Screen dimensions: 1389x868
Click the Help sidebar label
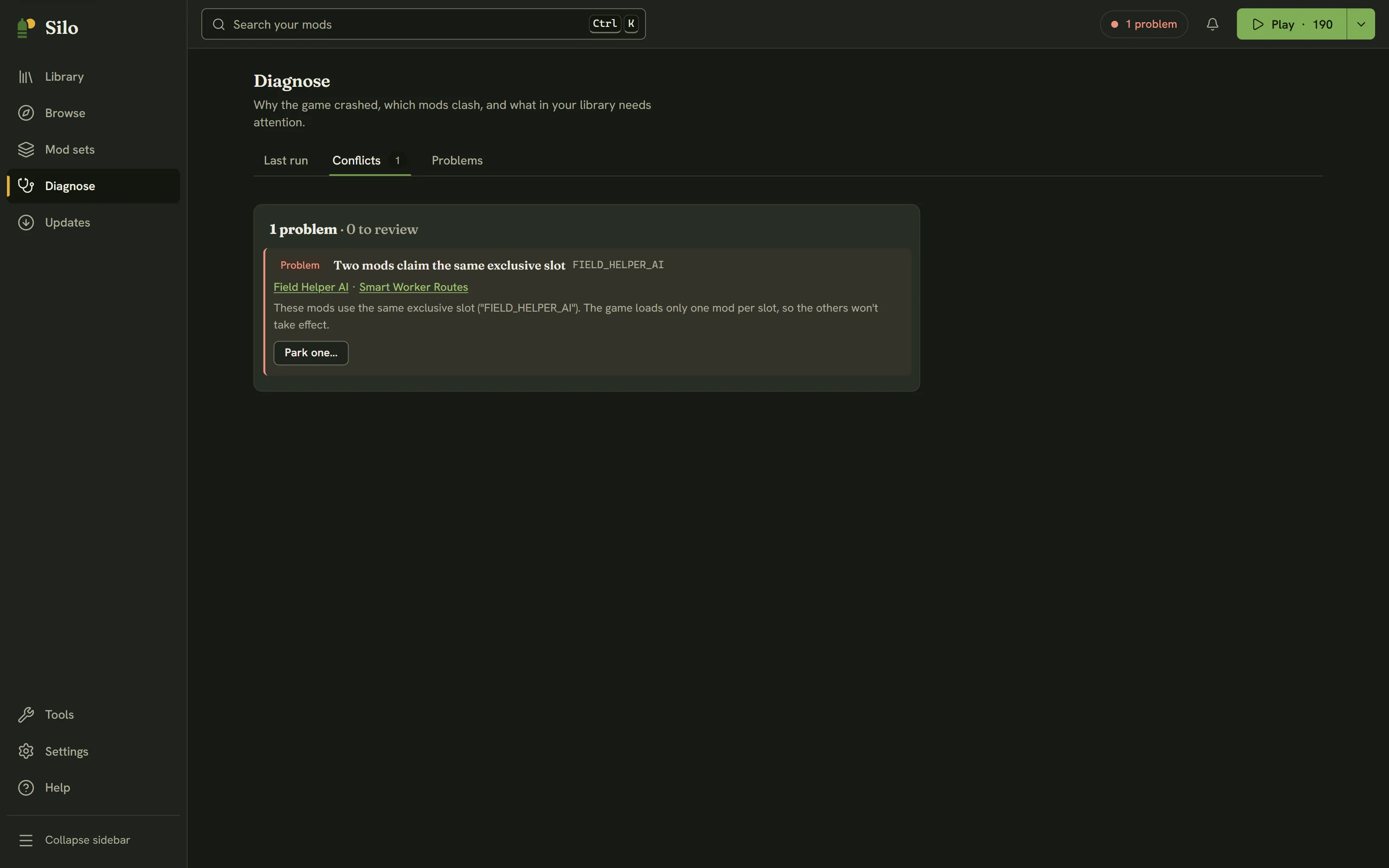pos(57,788)
